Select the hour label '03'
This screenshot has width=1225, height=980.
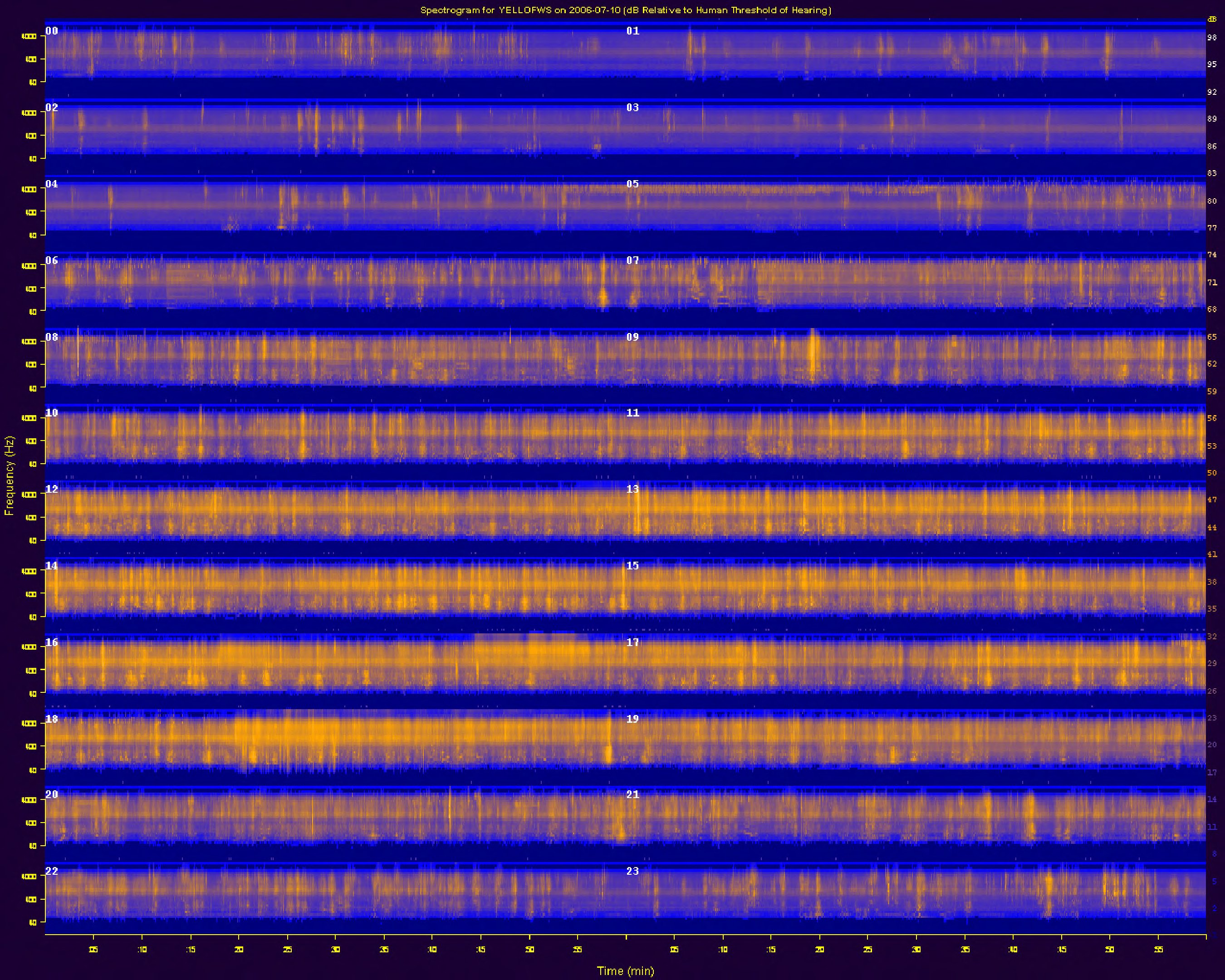tap(633, 108)
